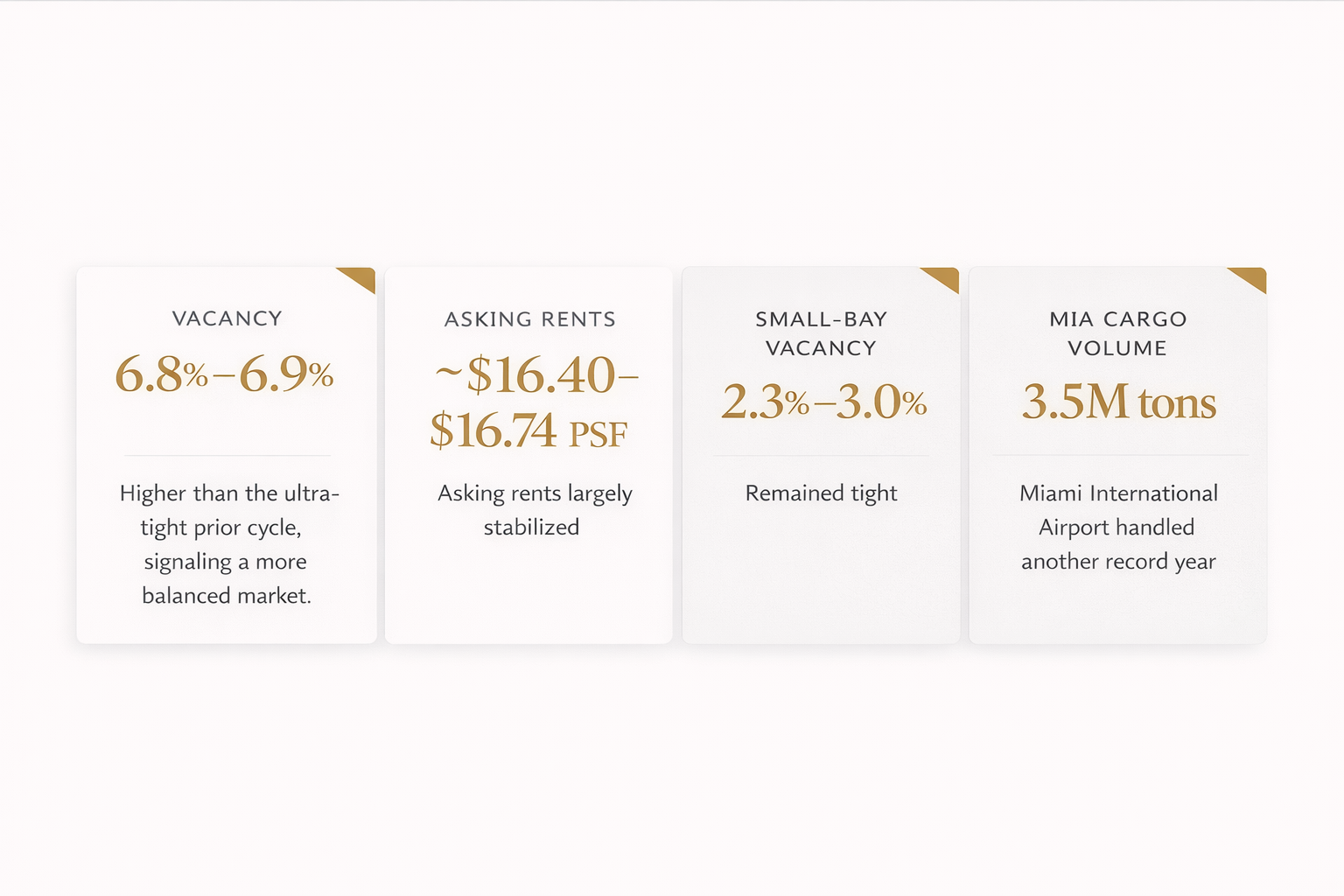The height and width of the screenshot is (896, 1344).
Task: Click the gold corner on the Vacancy card
Action: click(x=361, y=277)
